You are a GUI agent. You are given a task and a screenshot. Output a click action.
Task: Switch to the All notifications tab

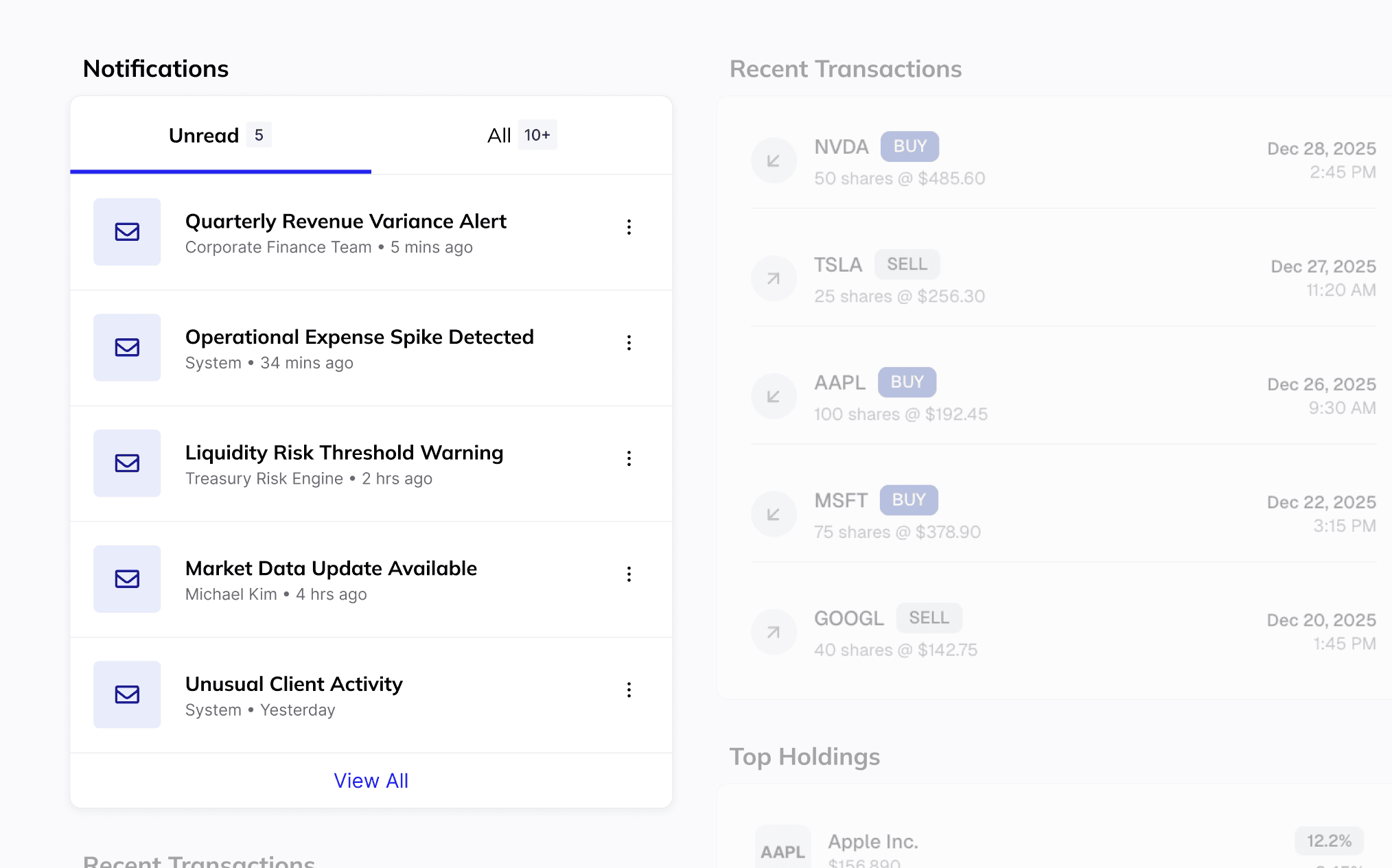[521, 135]
